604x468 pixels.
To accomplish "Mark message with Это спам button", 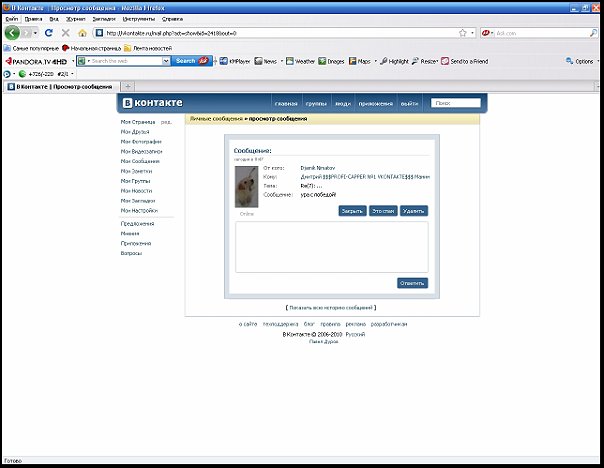I will tap(382, 211).
